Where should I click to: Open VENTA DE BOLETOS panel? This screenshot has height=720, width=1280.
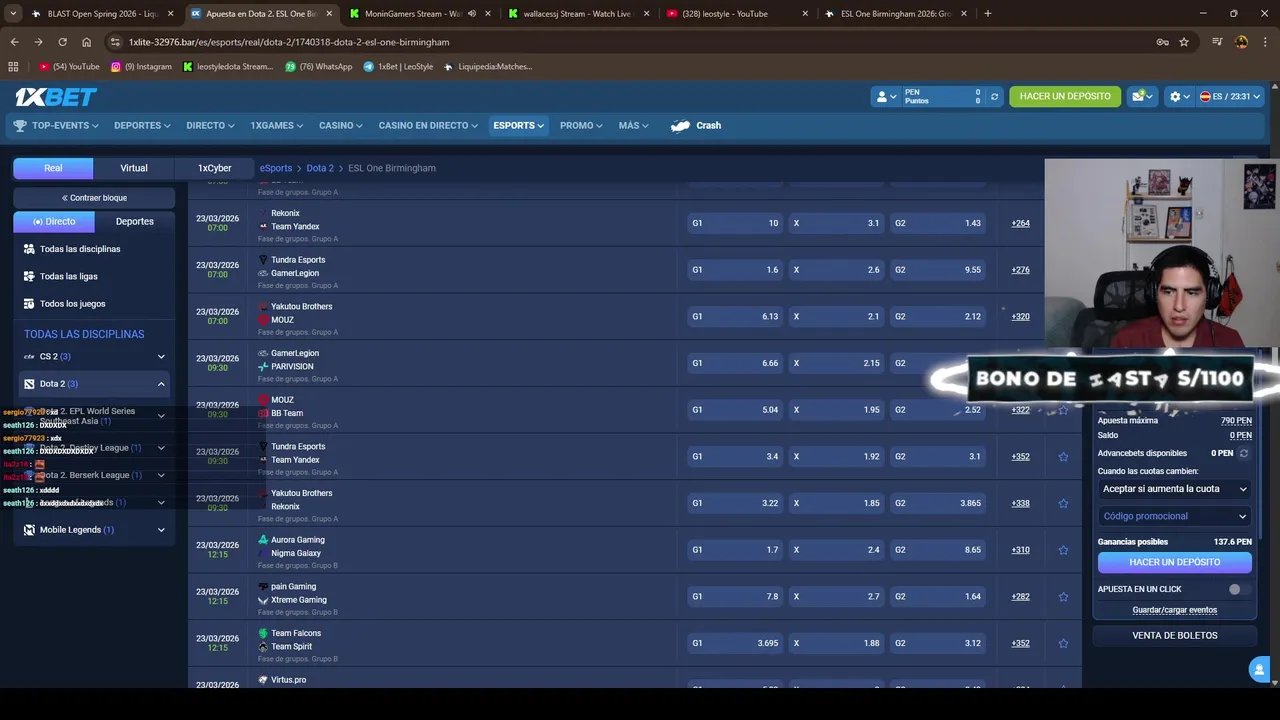click(1175, 635)
